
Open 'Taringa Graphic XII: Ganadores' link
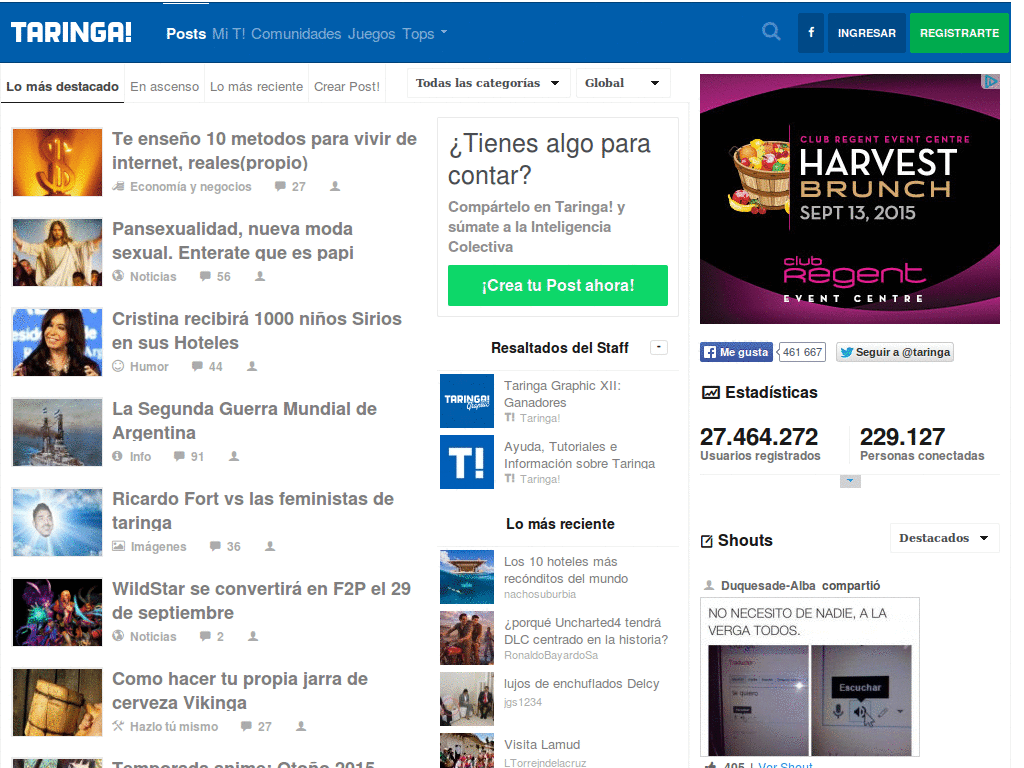[562, 394]
